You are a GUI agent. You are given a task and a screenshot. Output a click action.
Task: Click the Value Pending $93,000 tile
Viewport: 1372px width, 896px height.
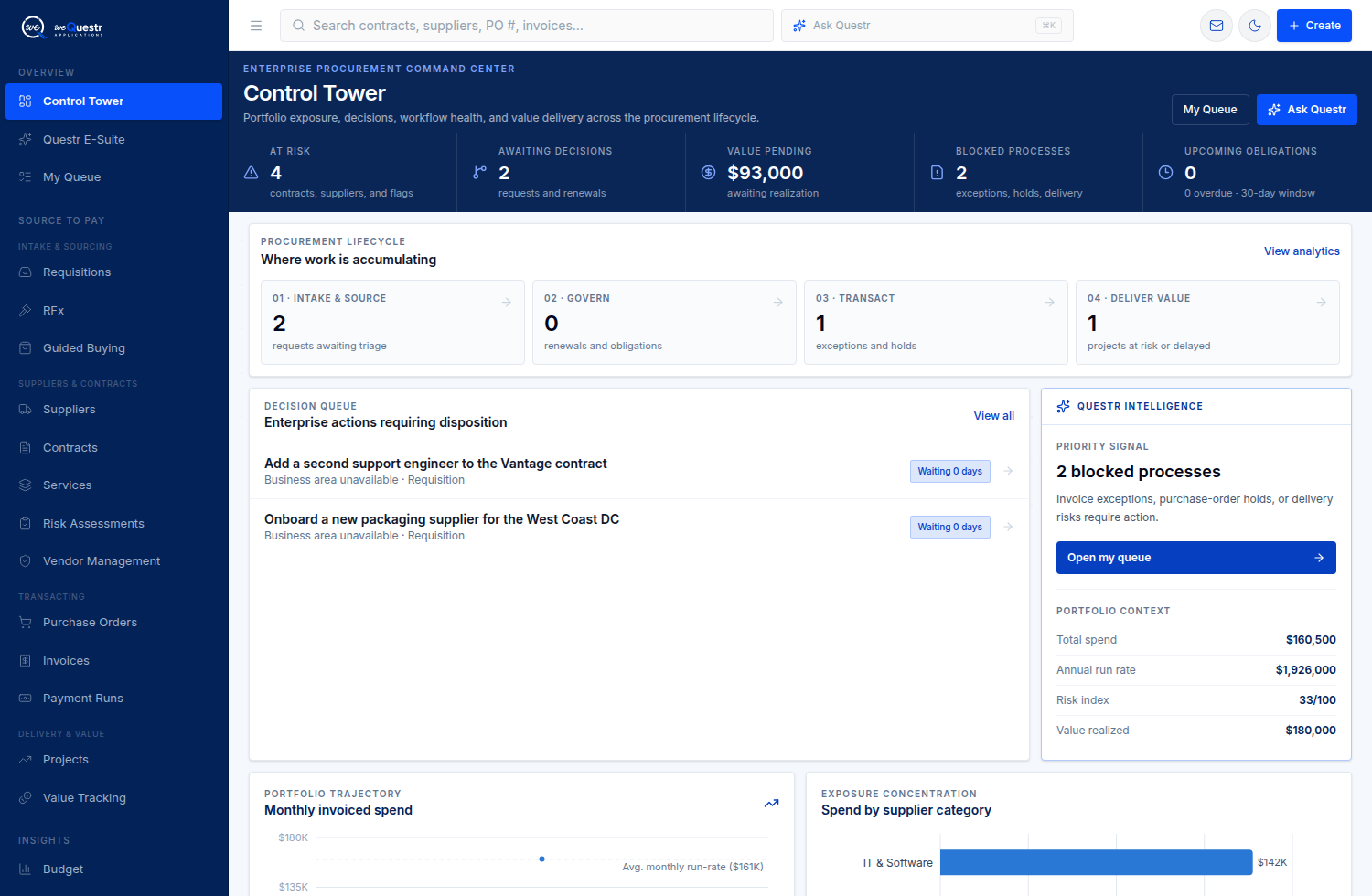point(800,173)
